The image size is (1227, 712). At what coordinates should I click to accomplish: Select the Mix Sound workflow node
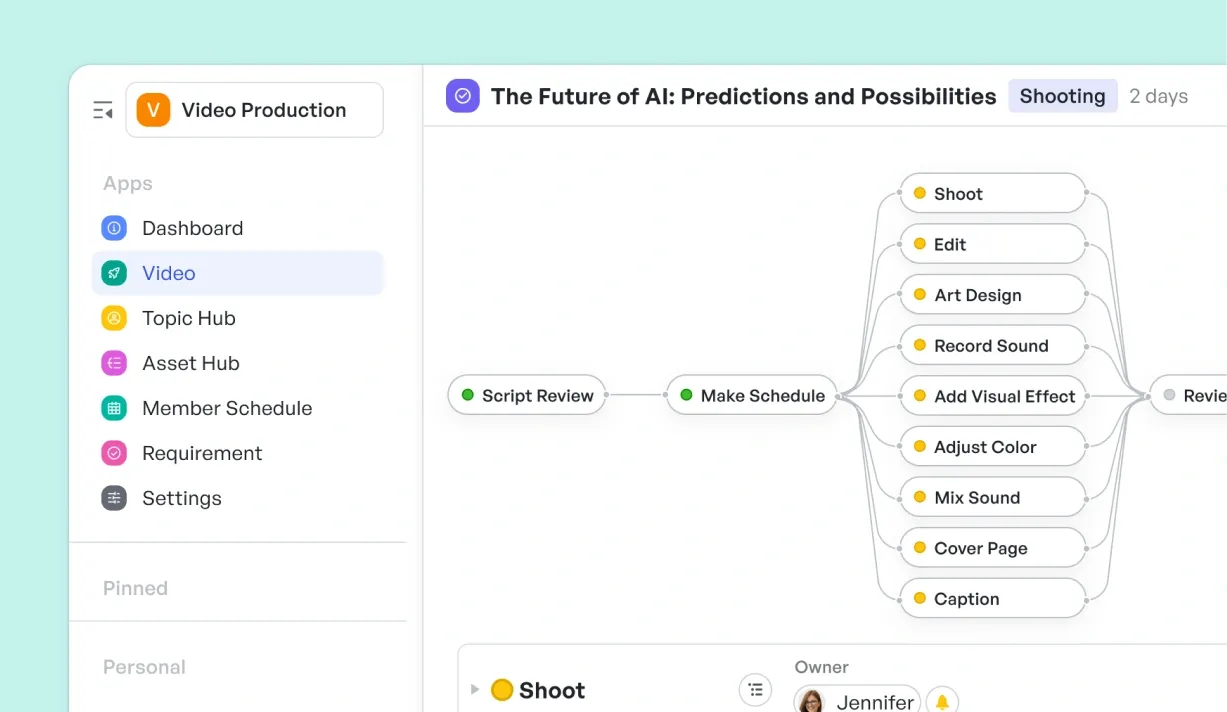click(993, 497)
